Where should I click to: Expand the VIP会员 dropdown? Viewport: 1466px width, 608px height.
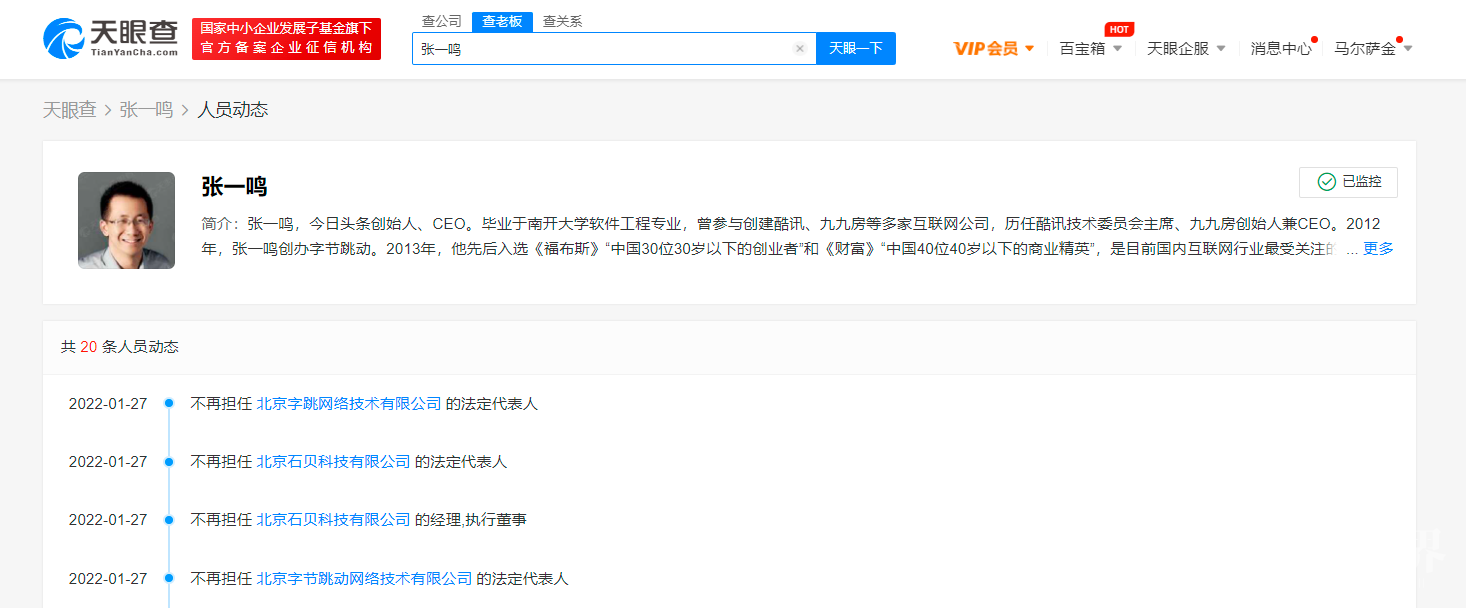click(1031, 47)
